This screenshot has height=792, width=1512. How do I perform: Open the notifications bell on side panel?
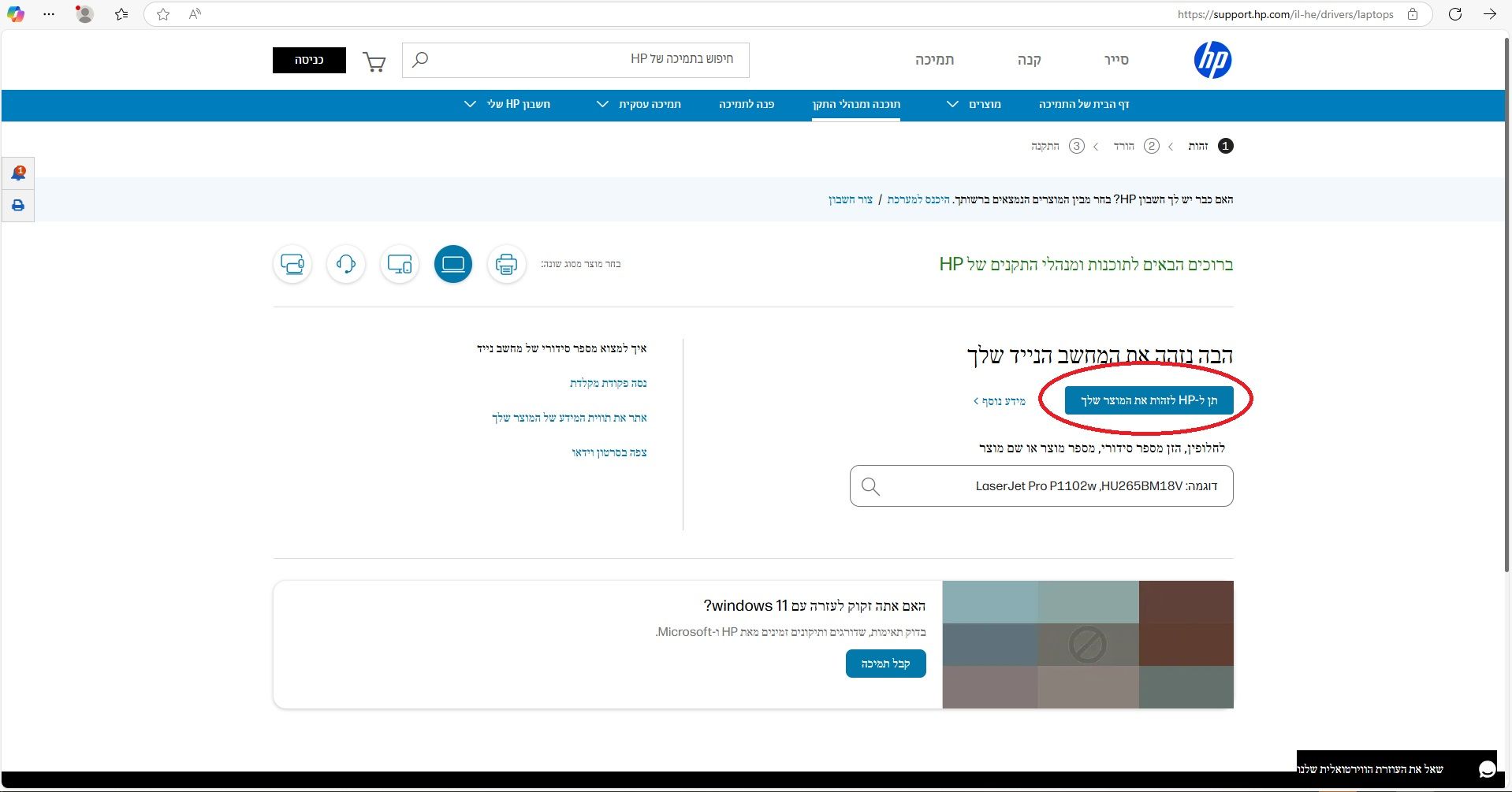[18, 173]
